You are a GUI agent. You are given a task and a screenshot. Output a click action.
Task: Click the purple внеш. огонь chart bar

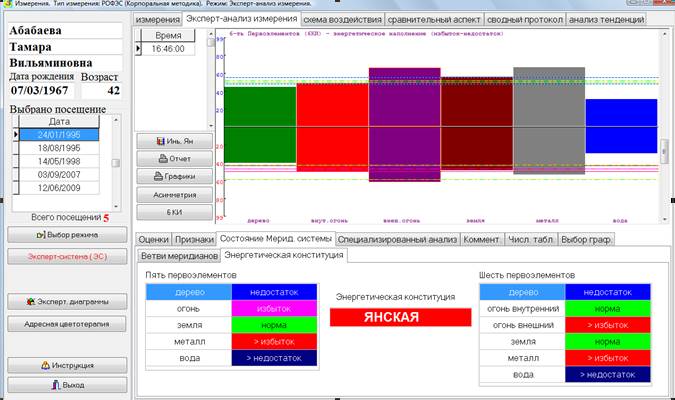pyautogui.click(x=405, y=124)
